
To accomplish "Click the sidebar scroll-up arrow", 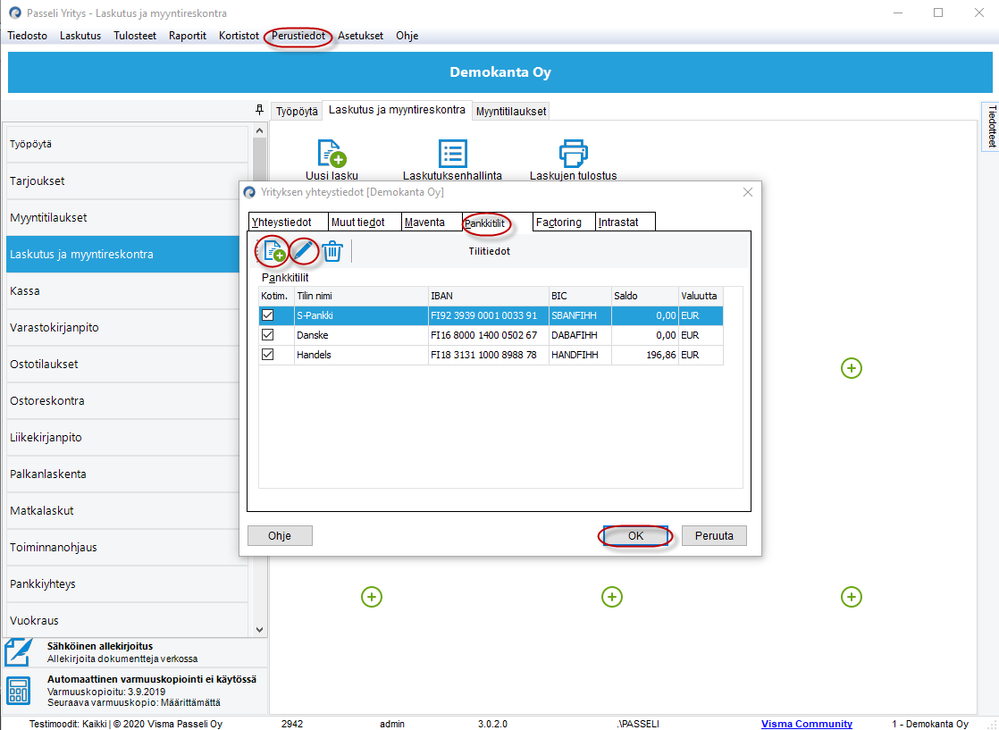I will (x=259, y=131).
